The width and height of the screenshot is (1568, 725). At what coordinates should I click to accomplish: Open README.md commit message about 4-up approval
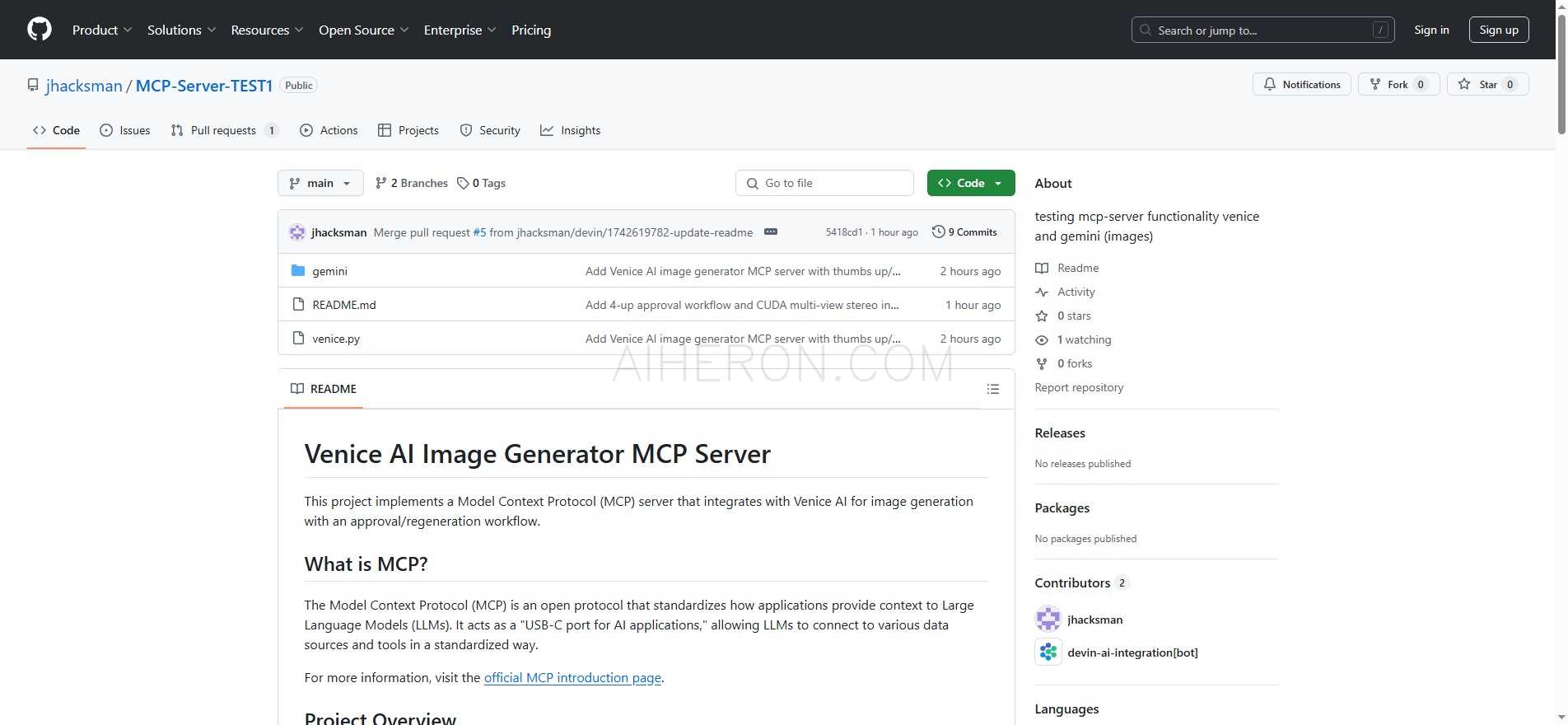click(x=742, y=305)
